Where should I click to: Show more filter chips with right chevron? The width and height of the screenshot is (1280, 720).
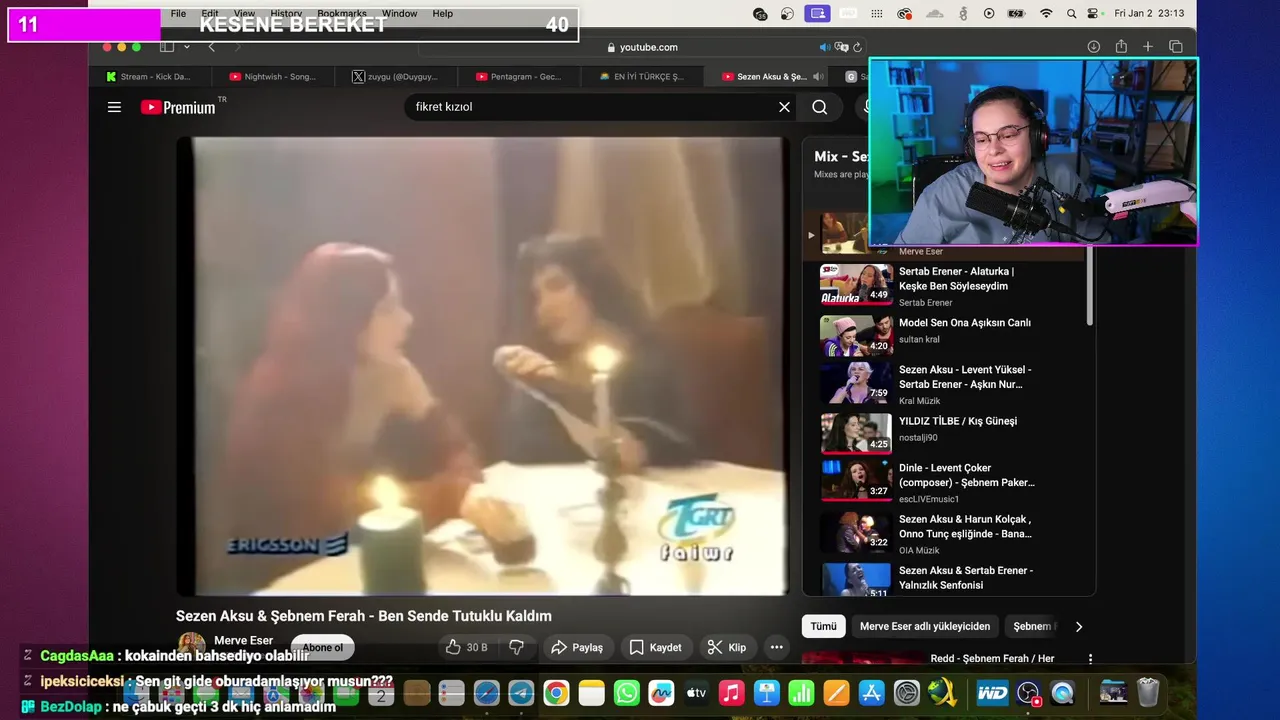pyautogui.click(x=1078, y=626)
